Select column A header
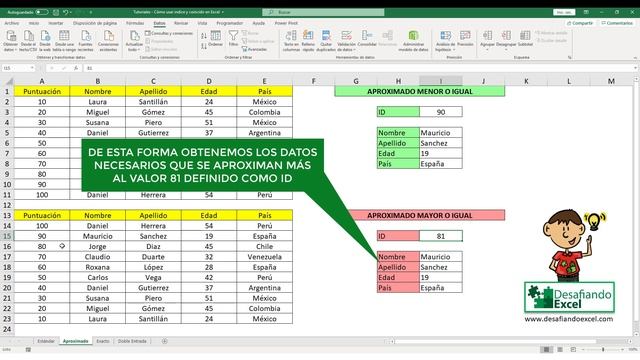 click(x=42, y=81)
